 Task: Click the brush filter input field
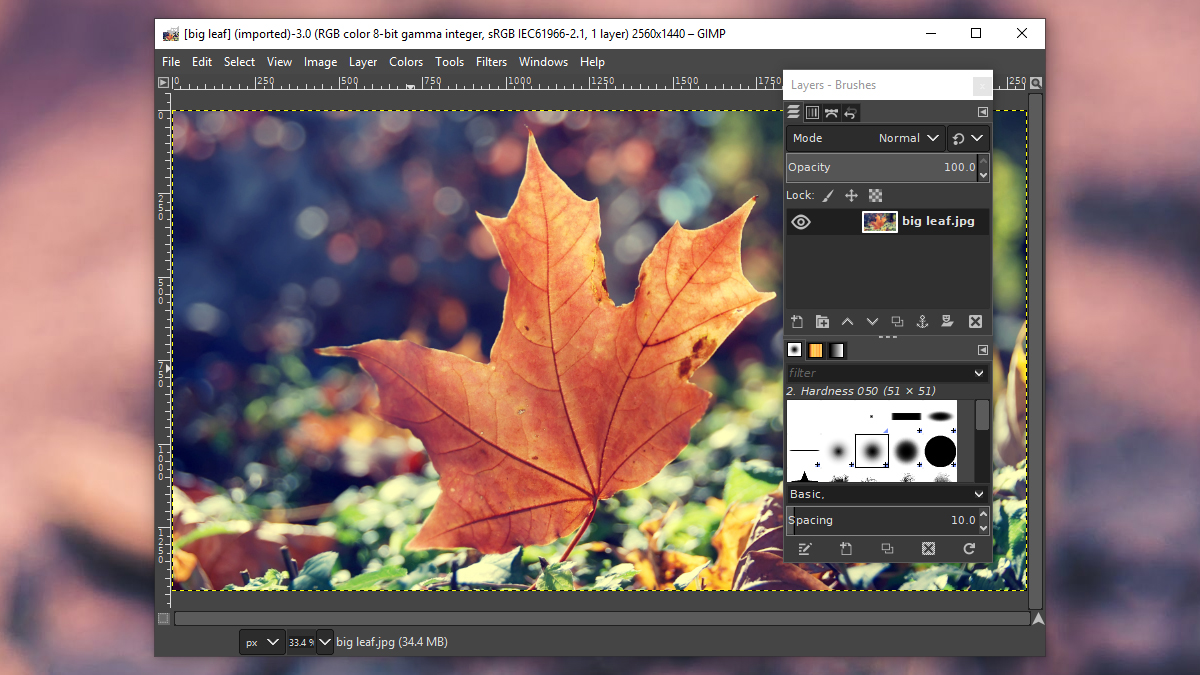[x=878, y=373]
